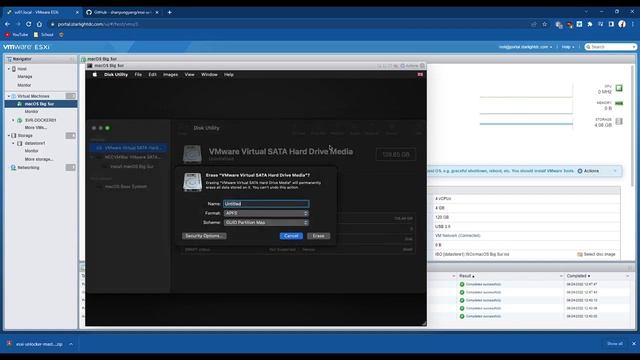Collapse the Host node in Navigator
Image resolution: width=640 pixels, height=360 pixels.
pyautogui.click(x=9, y=69)
